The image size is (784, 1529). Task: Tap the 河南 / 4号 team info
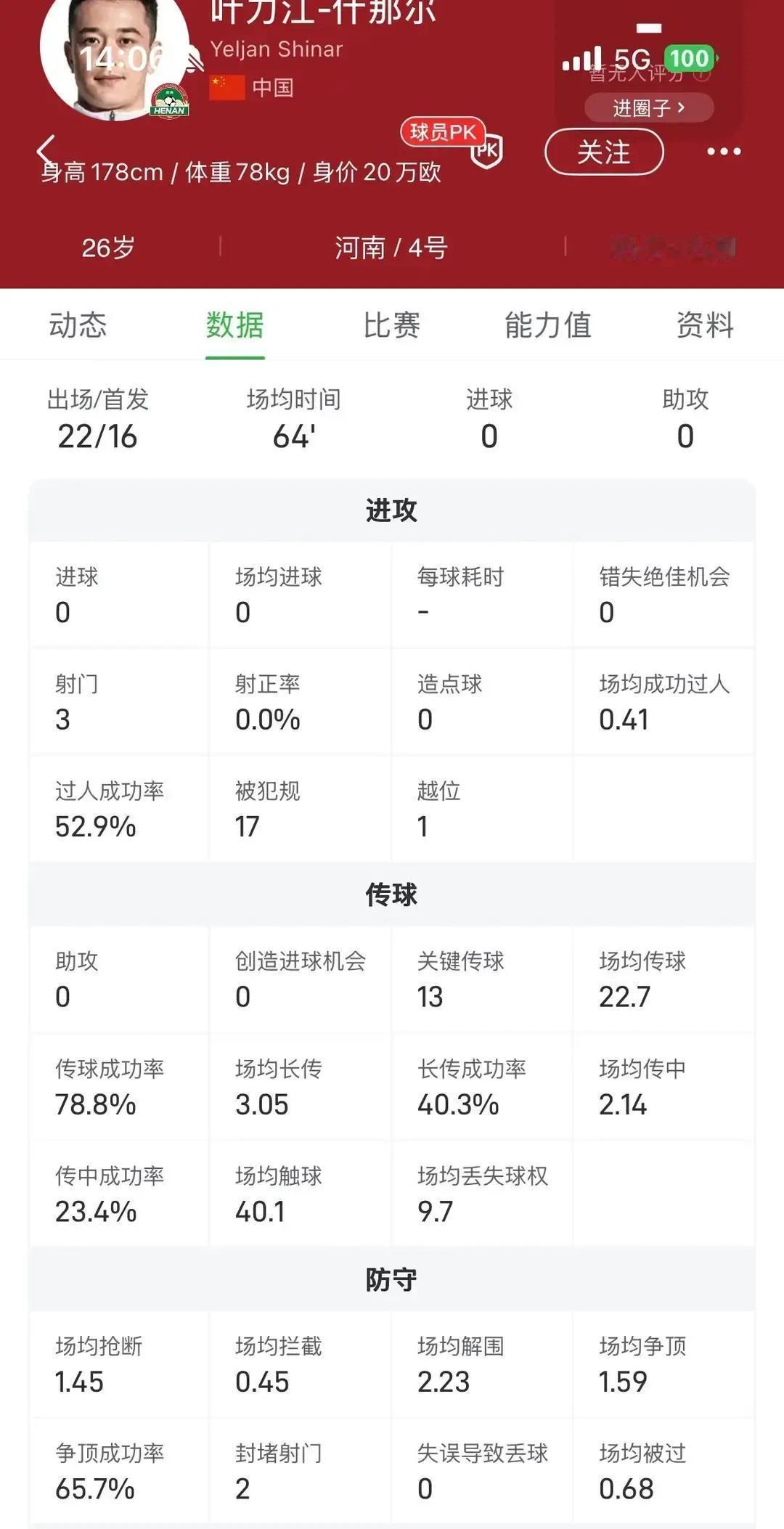point(391,248)
